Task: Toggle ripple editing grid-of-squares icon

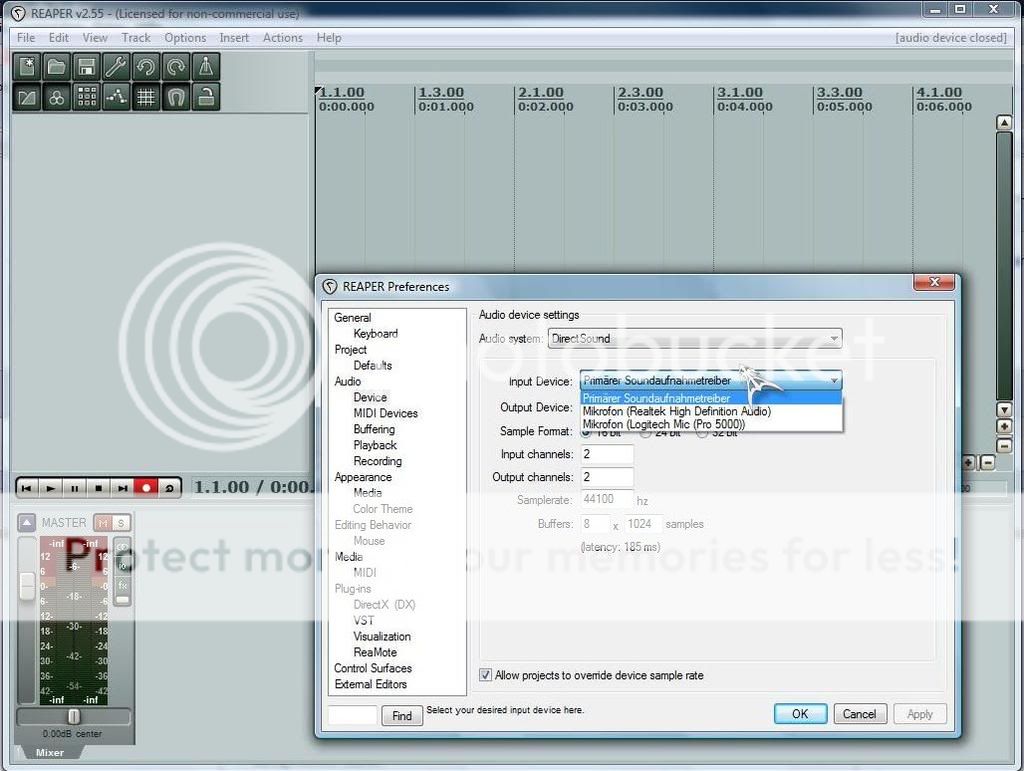Action: 86,97
